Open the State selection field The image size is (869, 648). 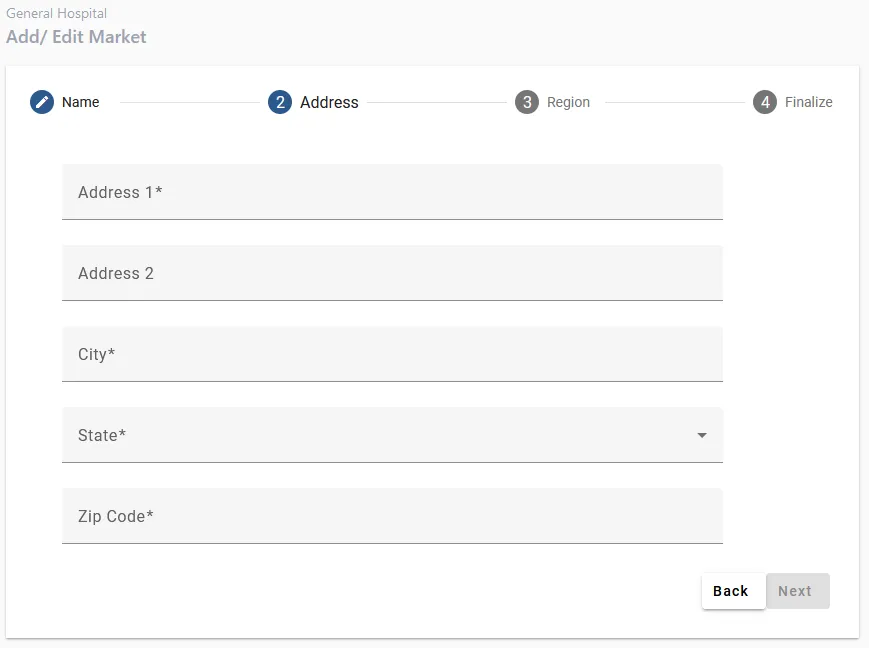pyautogui.click(x=380, y=435)
